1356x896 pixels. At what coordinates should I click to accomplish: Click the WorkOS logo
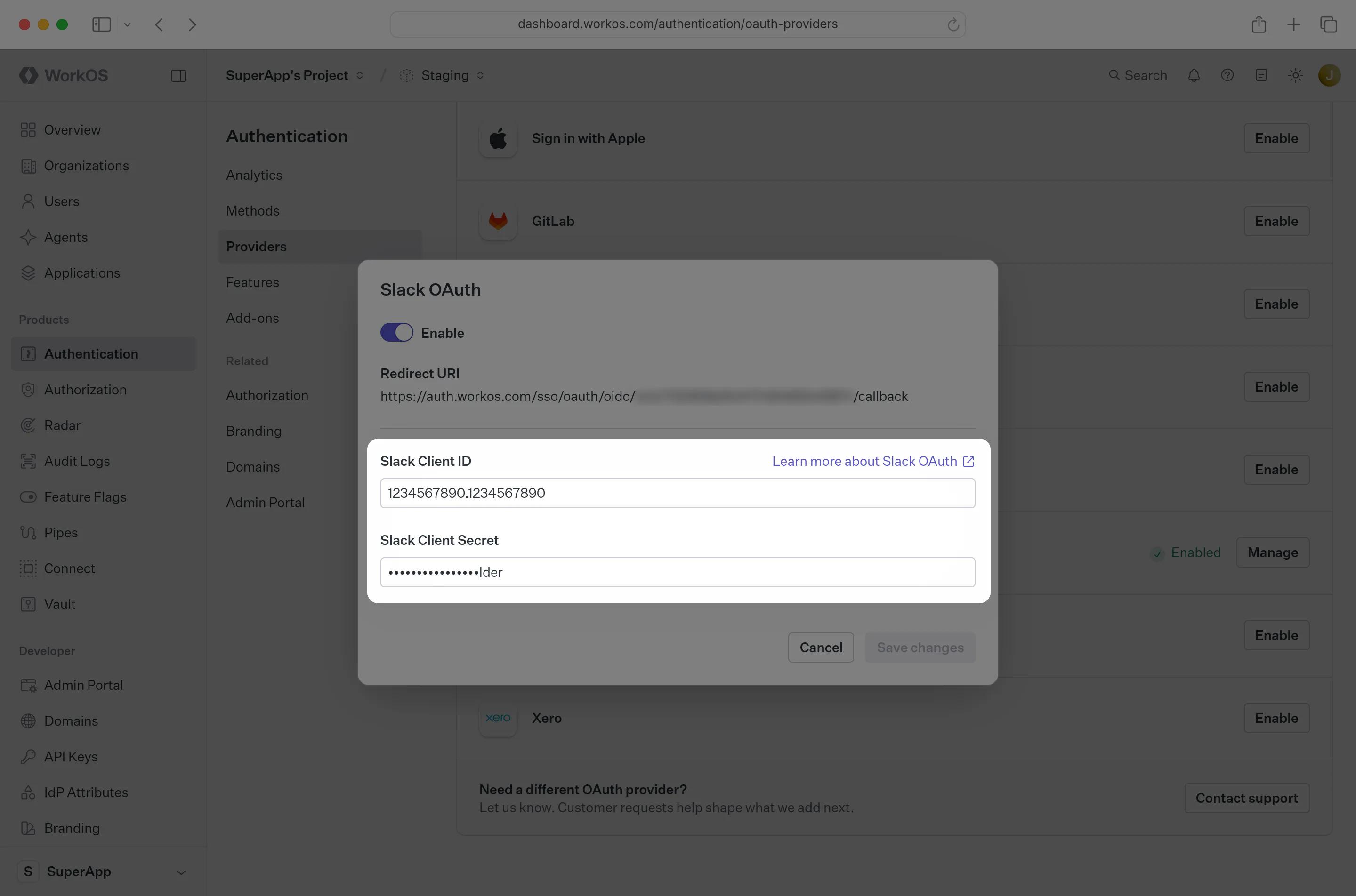click(x=64, y=75)
